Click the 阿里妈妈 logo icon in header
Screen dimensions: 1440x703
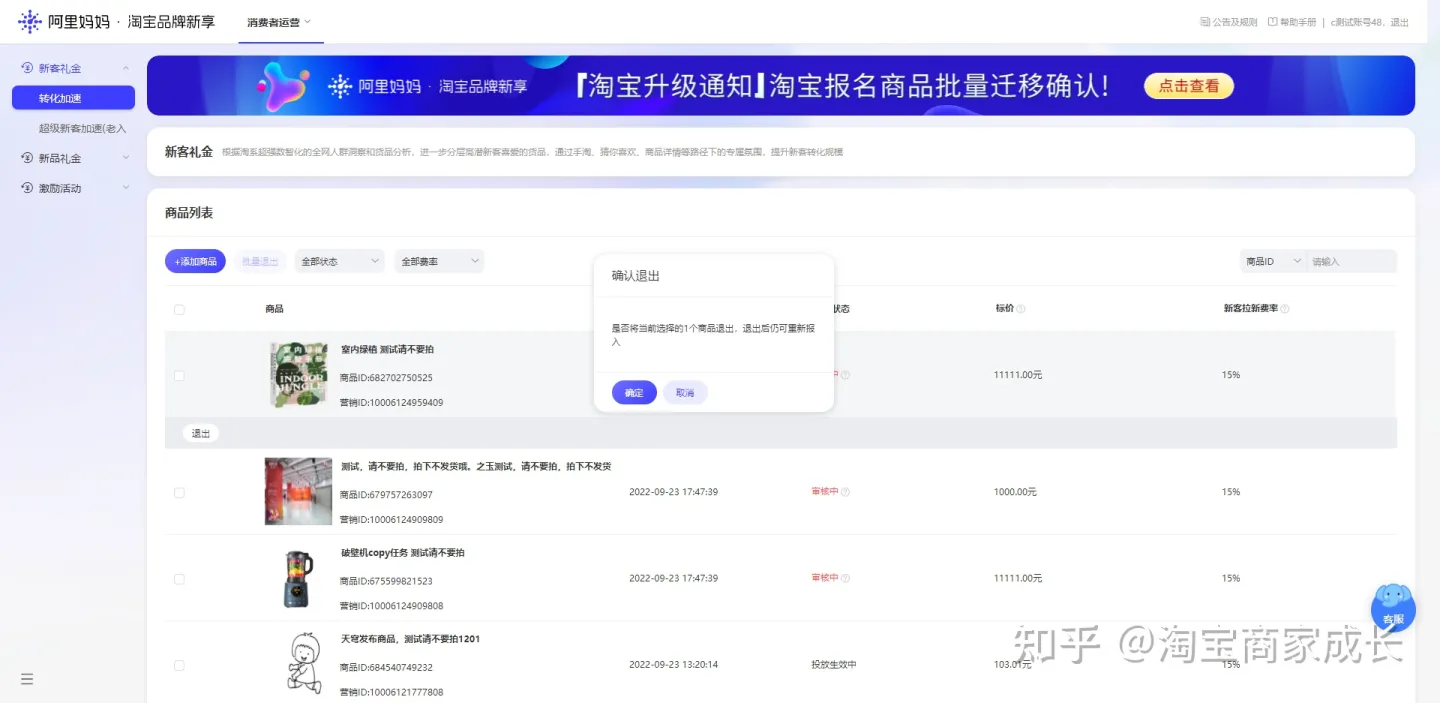click(x=30, y=21)
